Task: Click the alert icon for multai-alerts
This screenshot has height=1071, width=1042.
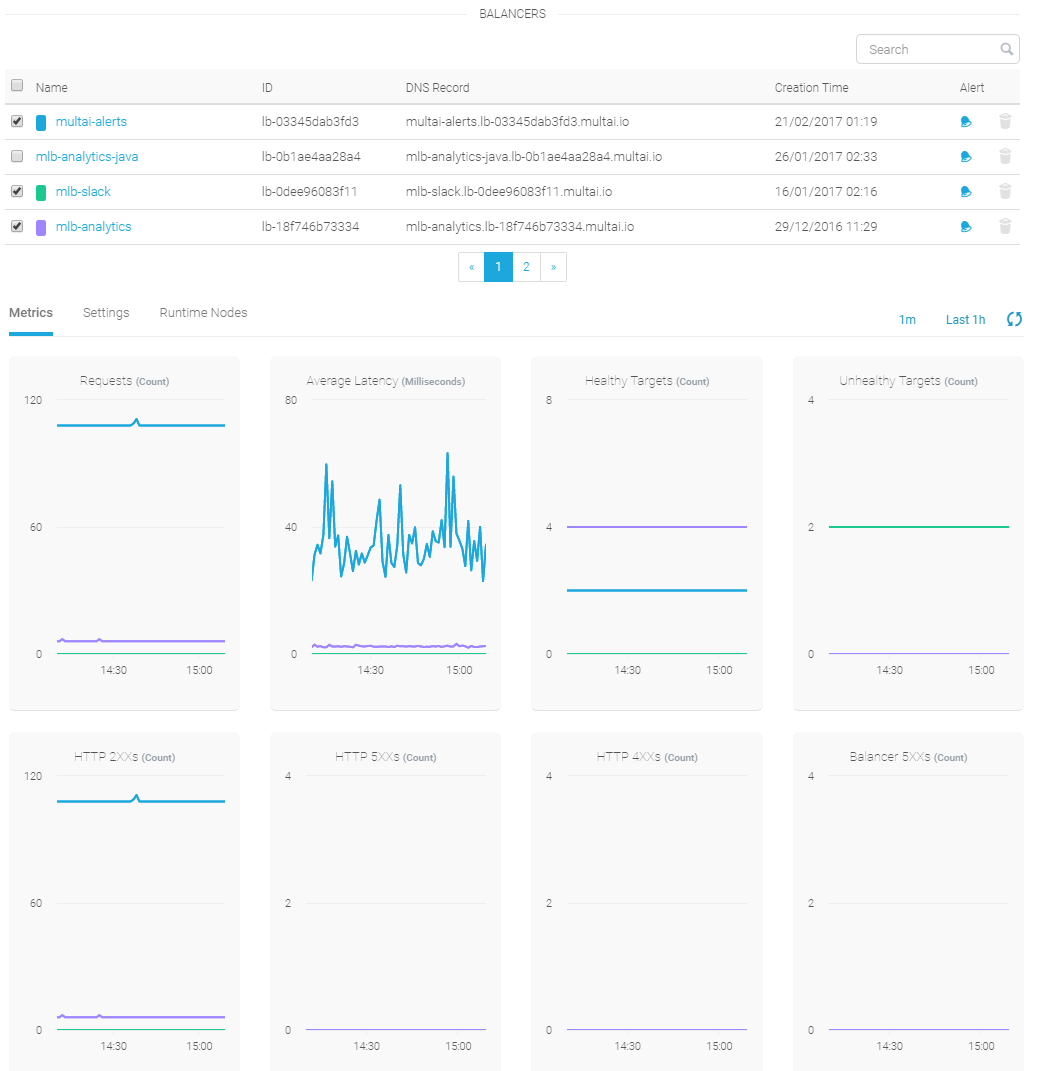Action: click(x=965, y=122)
